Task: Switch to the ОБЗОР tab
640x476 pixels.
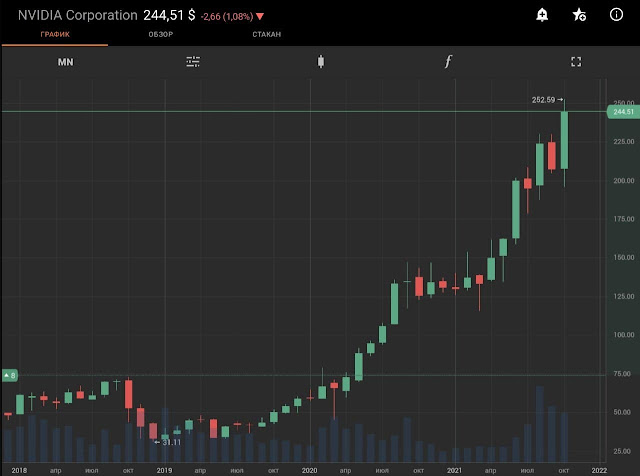Action: click(161, 34)
